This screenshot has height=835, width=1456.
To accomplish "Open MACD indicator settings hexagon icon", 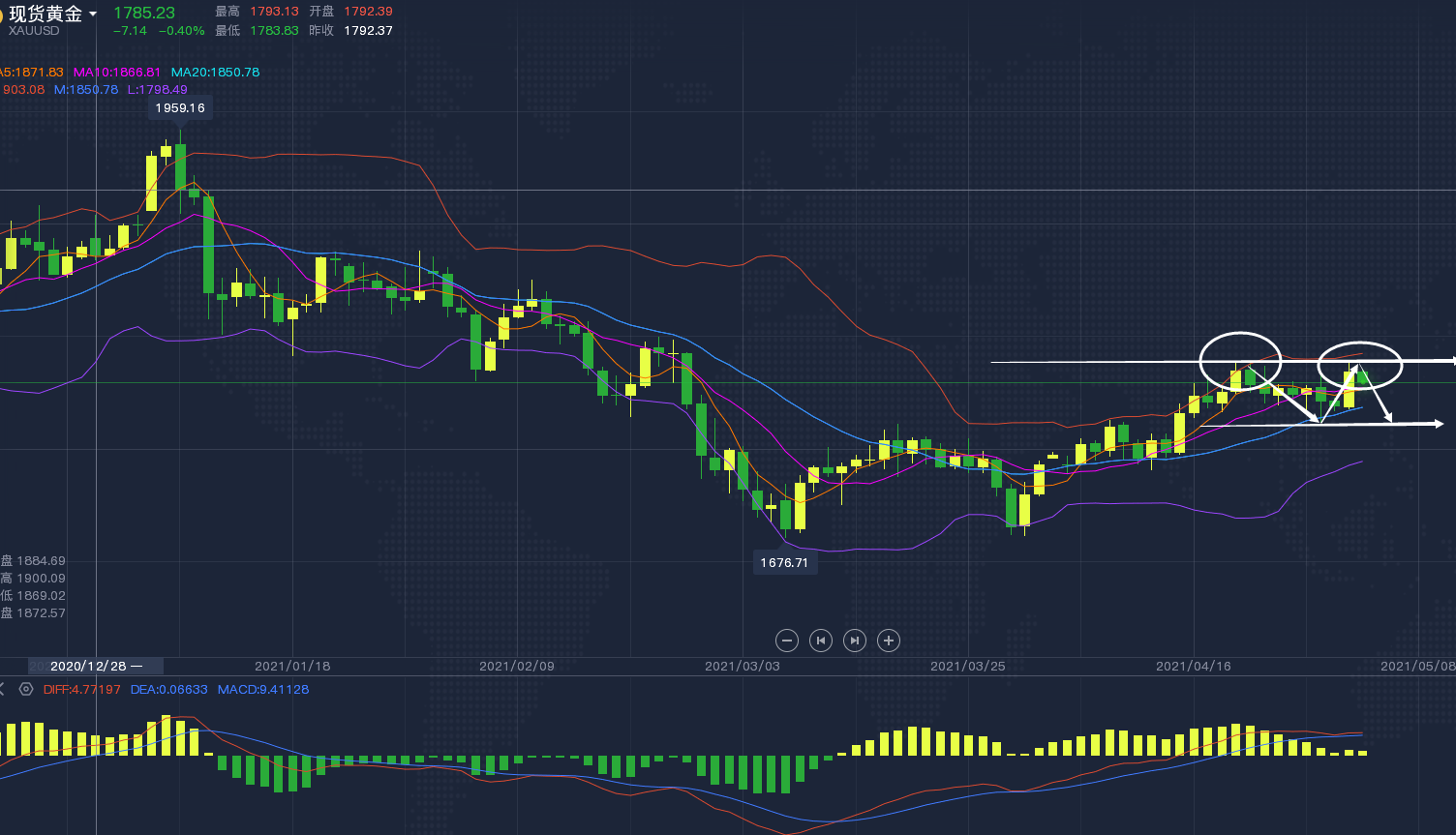I will tap(26, 690).
